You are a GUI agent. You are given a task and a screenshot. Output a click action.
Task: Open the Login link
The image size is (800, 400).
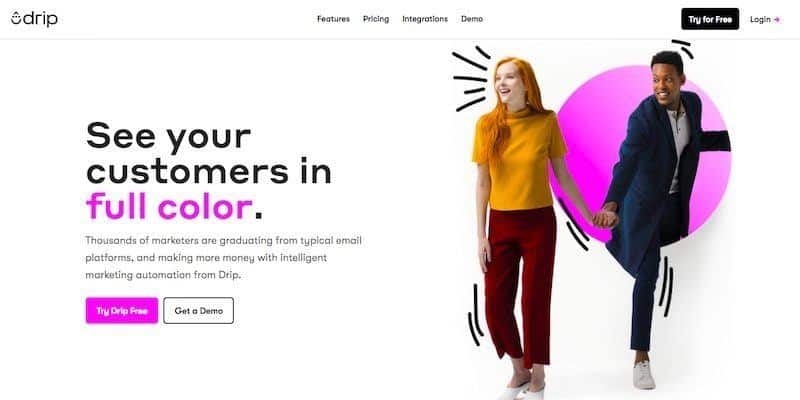pyautogui.click(x=760, y=19)
